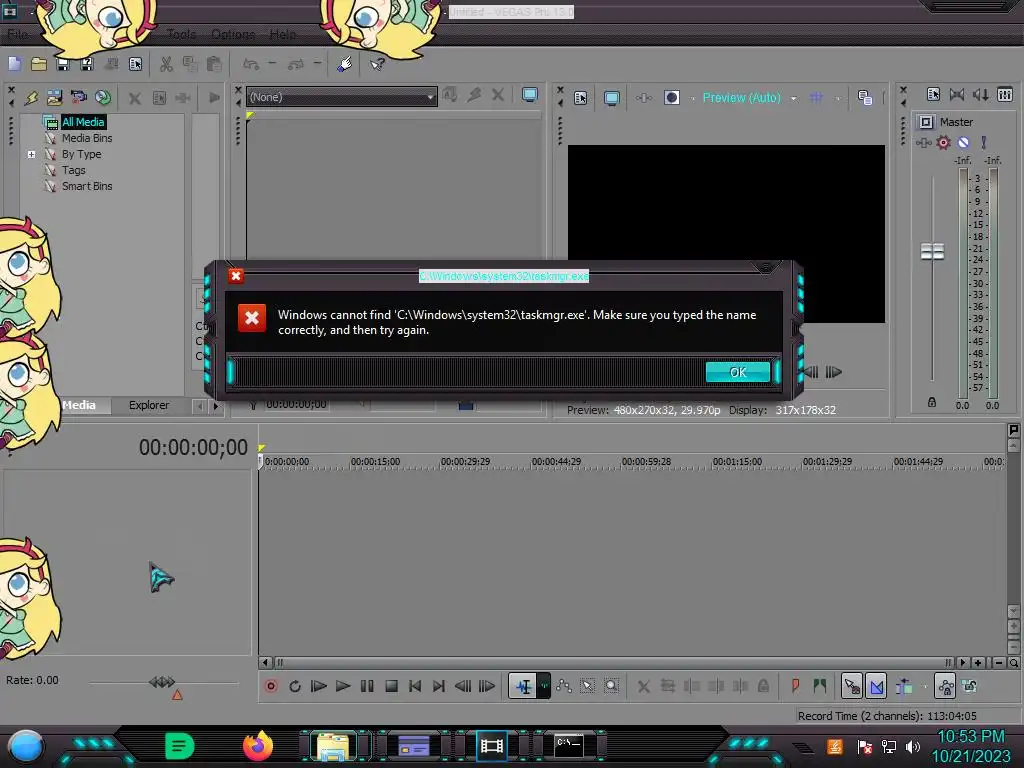Open the What's This help tool
The image size is (1024, 768).
click(377, 64)
